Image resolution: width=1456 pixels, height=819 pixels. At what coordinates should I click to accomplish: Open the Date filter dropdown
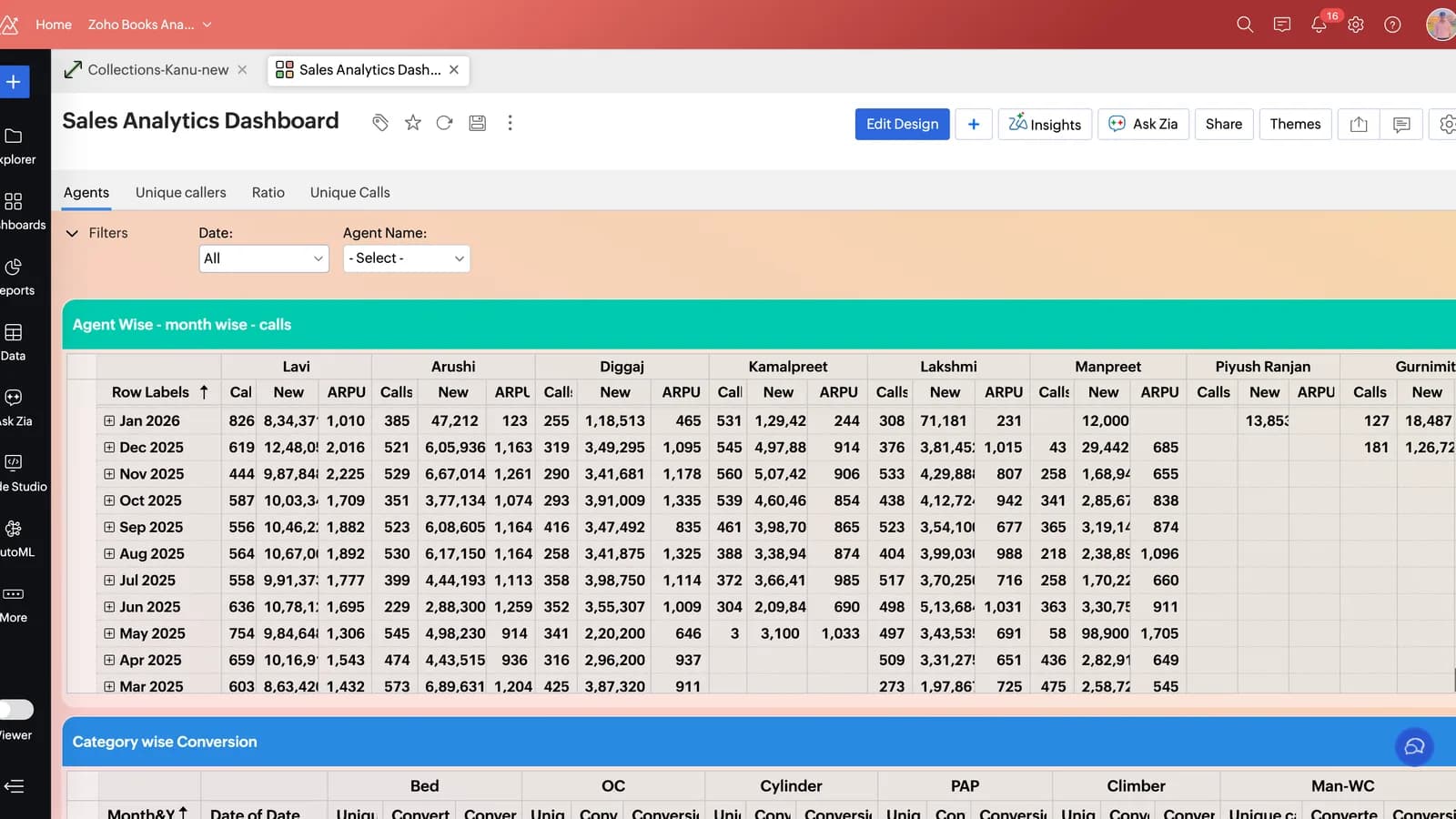tap(264, 258)
